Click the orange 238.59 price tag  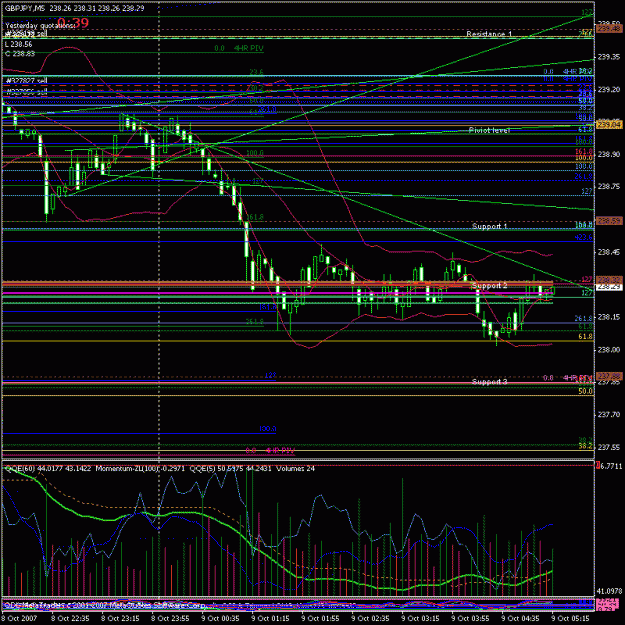pos(609,220)
